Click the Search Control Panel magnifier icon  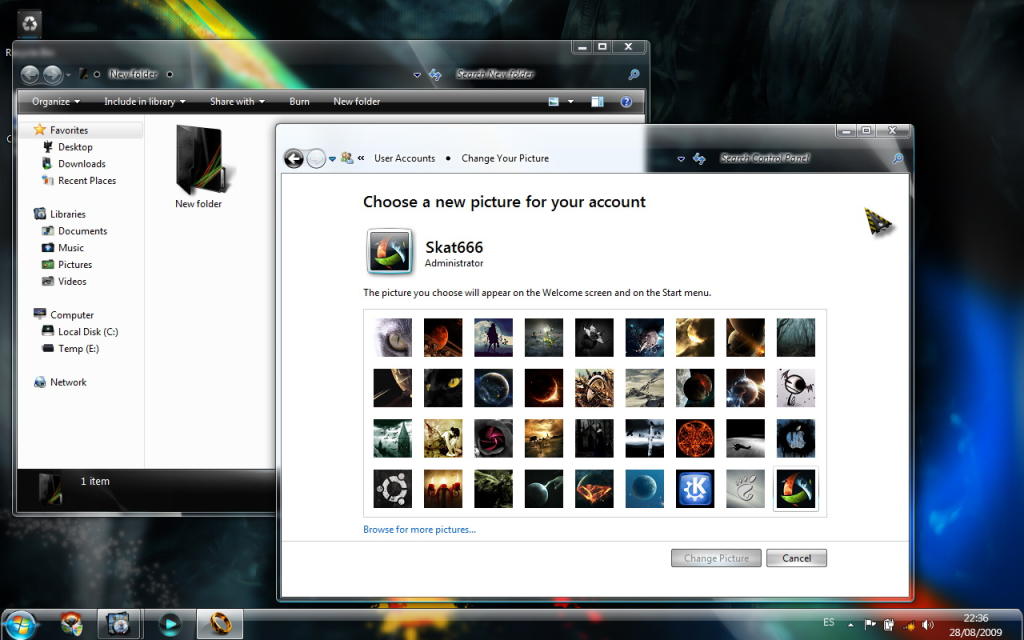point(898,158)
